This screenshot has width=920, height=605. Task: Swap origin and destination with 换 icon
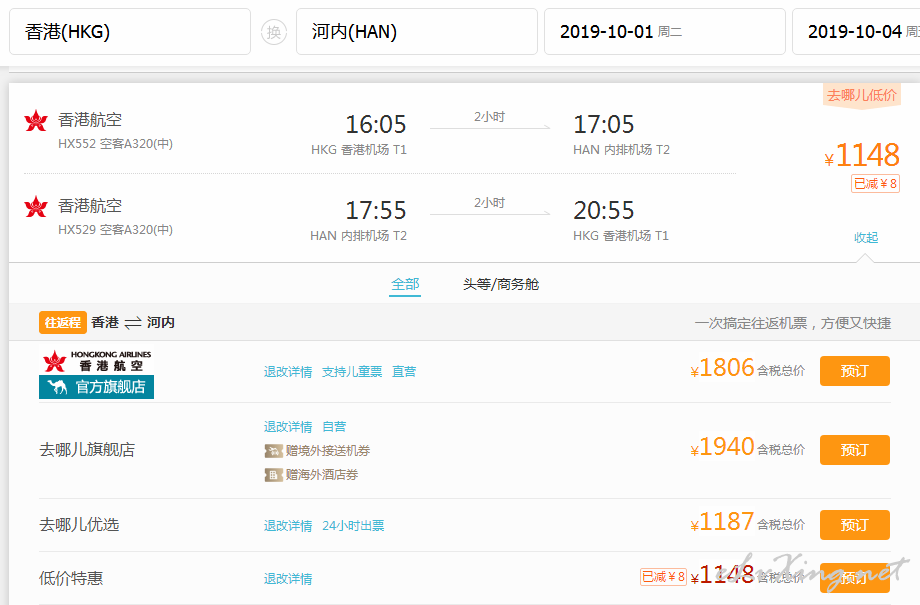coord(274,32)
